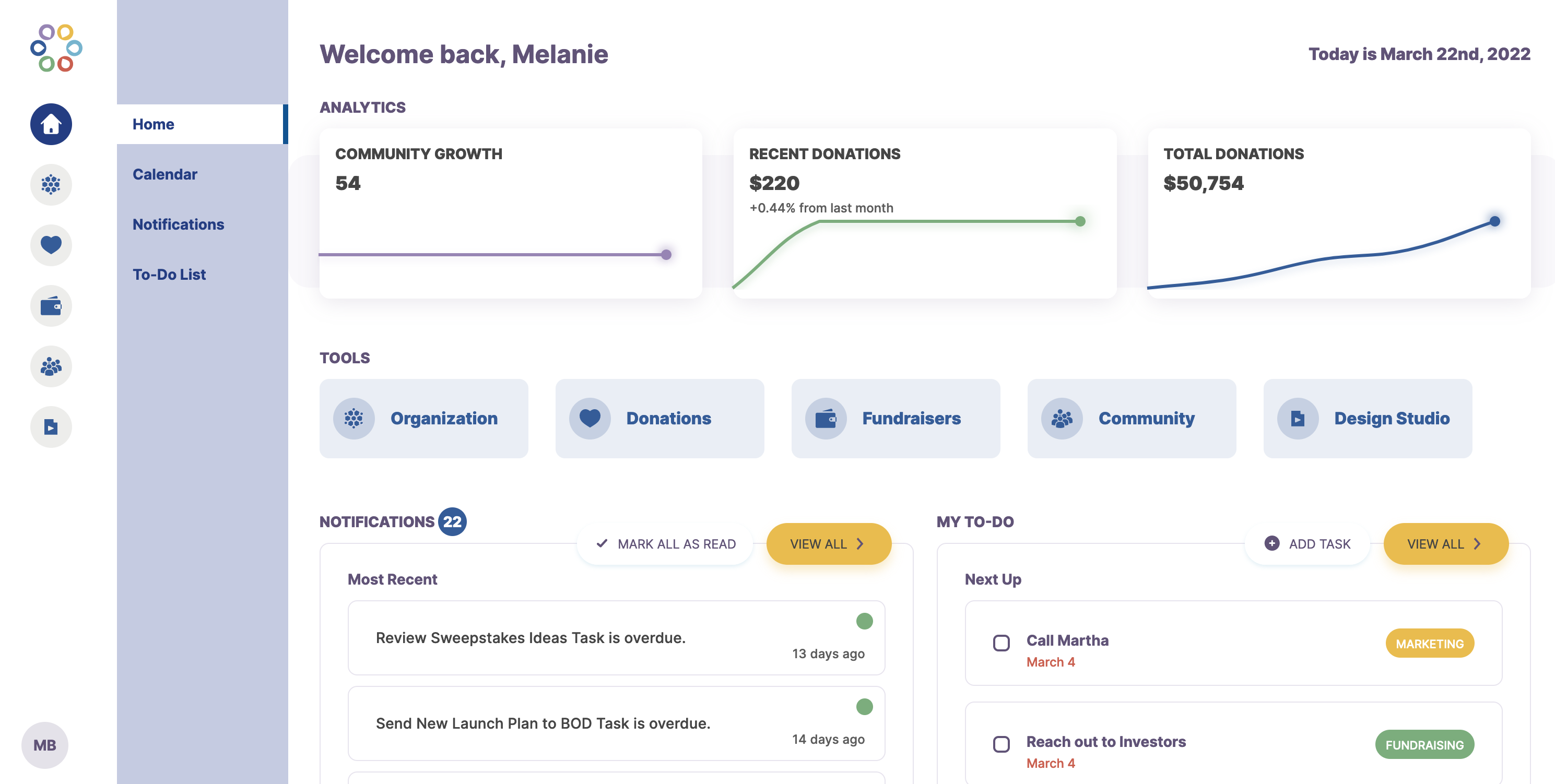Viewport: 1555px width, 784px height.
Task: Click the heart Donations icon in the sidebar
Action: pos(51,245)
